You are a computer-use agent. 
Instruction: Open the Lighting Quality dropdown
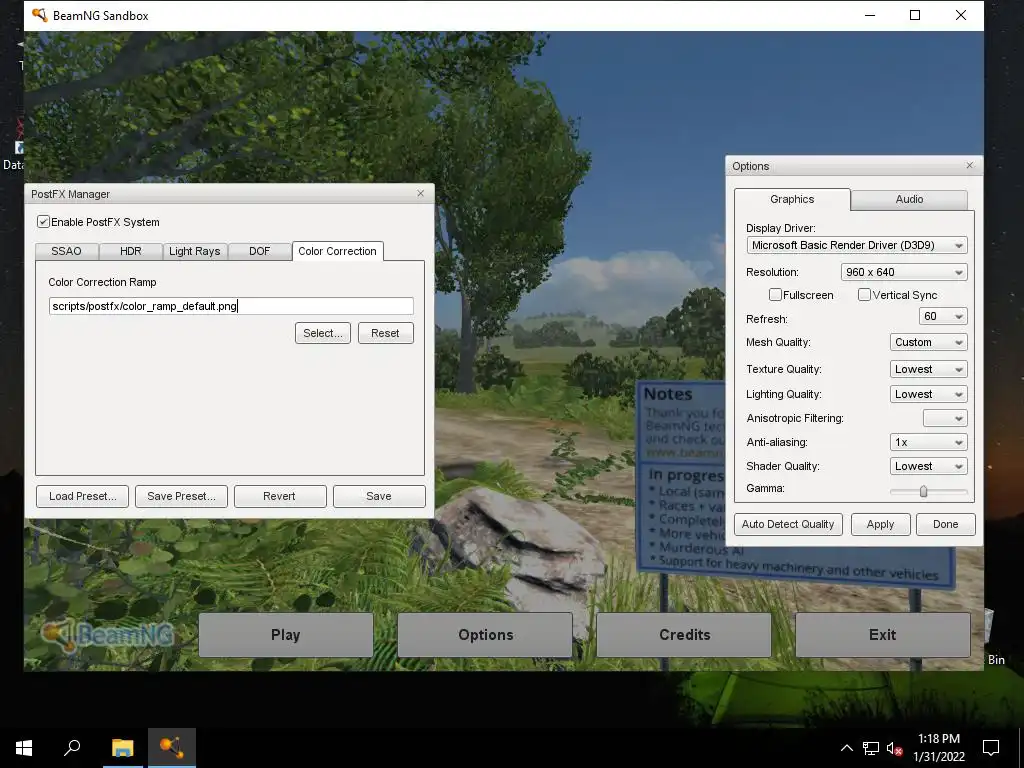pyautogui.click(x=928, y=394)
